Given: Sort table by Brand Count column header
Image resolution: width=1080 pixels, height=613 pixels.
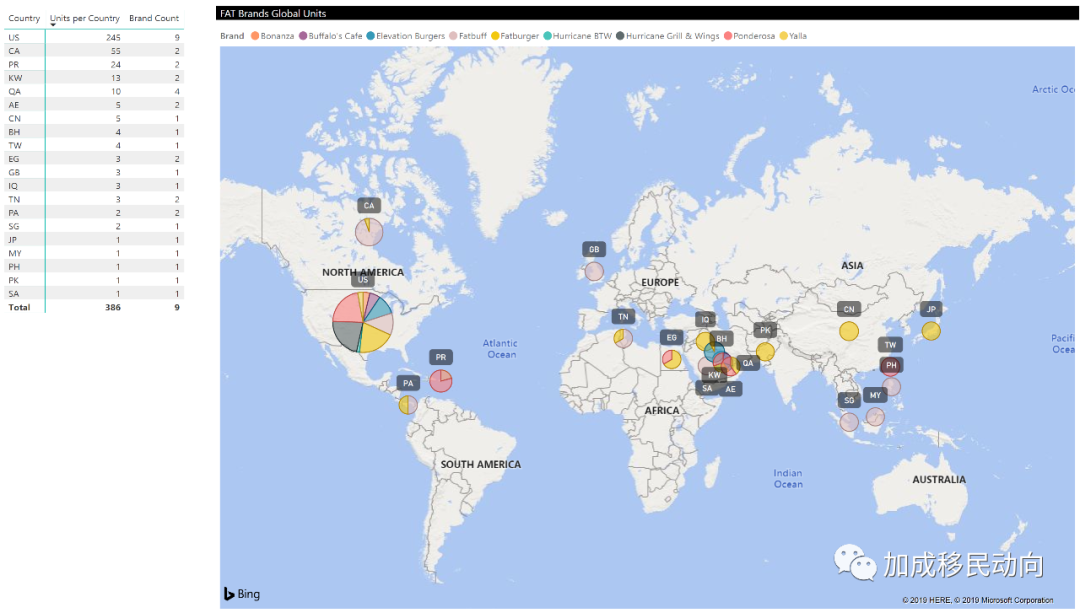Looking at the screenshot, I should pyautogui.click(x=154, y=18).
